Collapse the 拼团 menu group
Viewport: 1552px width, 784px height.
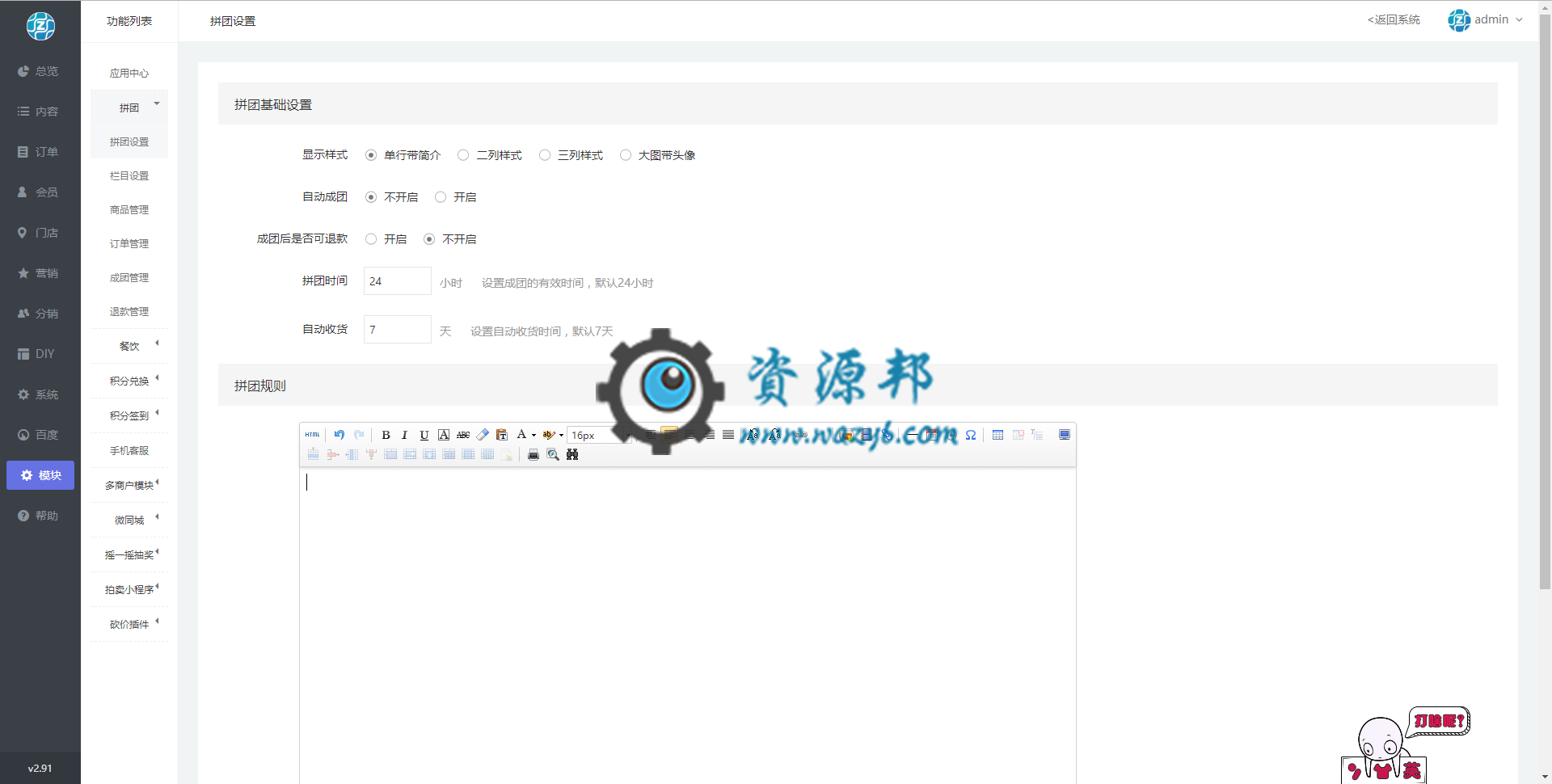pyautogui.click(x=129, y=107)
